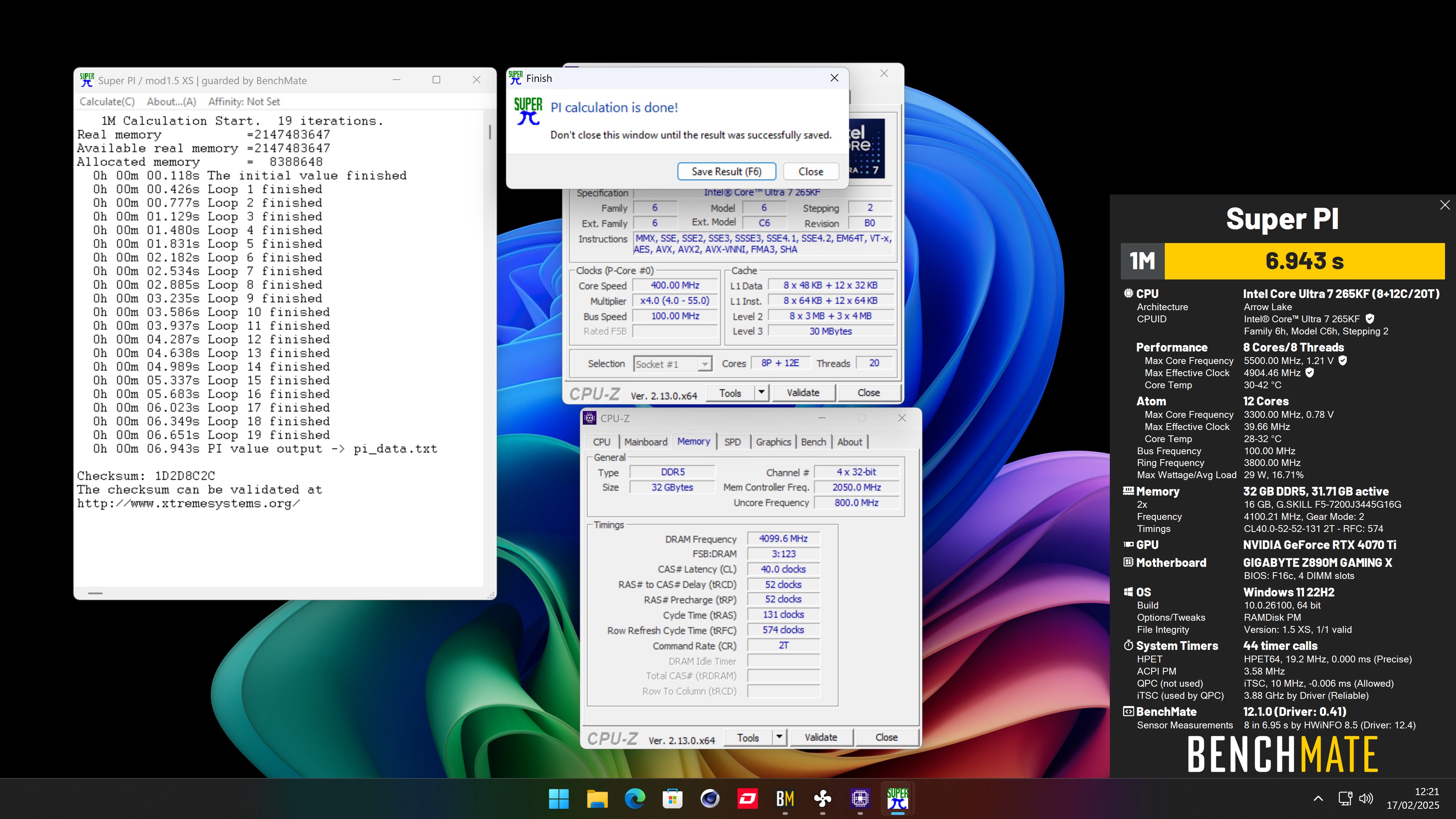Switch to Super PI taskbar icon
Viewport: 1456px width, 819px height.
(x=897, y=799)
